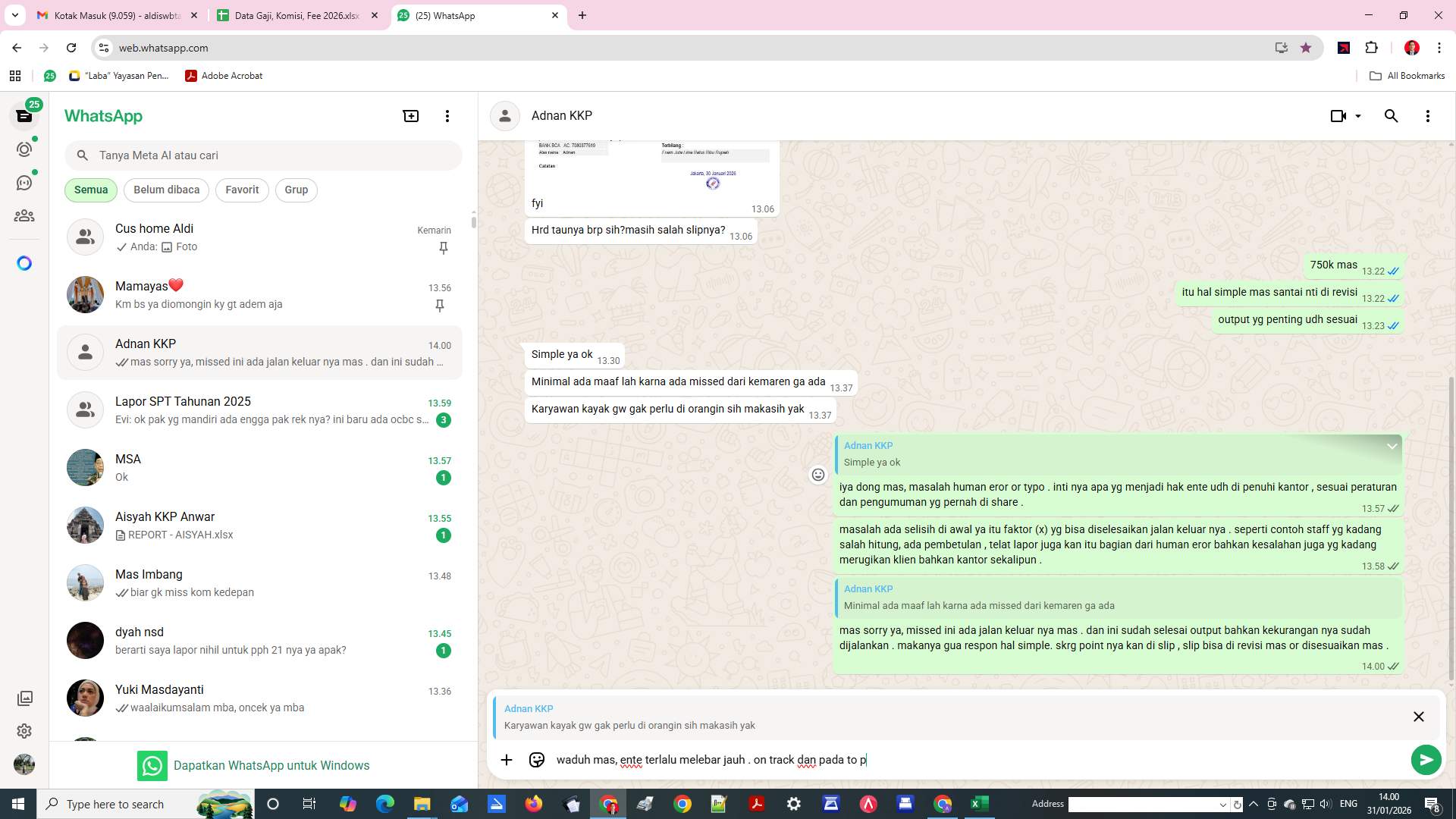Open video call options dropdown arrow
Screen dimensions: 1456x819
click(1357, 115)
